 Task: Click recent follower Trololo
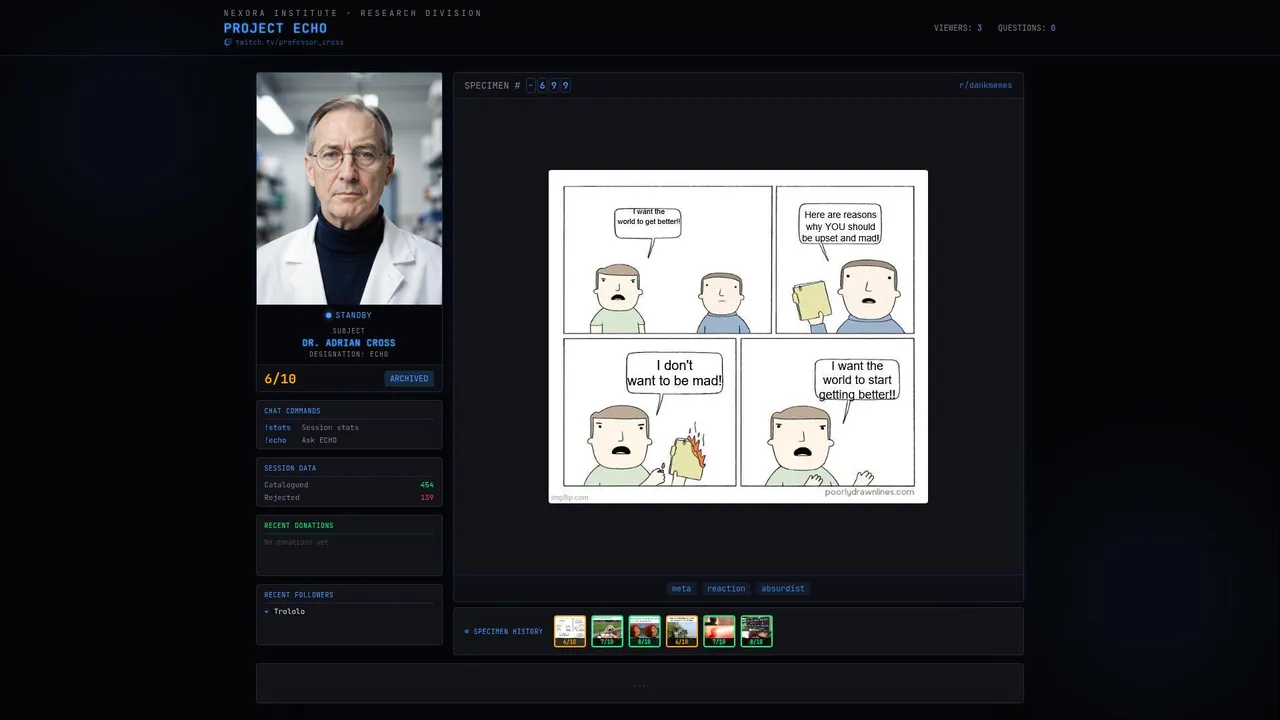tap(289, 611)
